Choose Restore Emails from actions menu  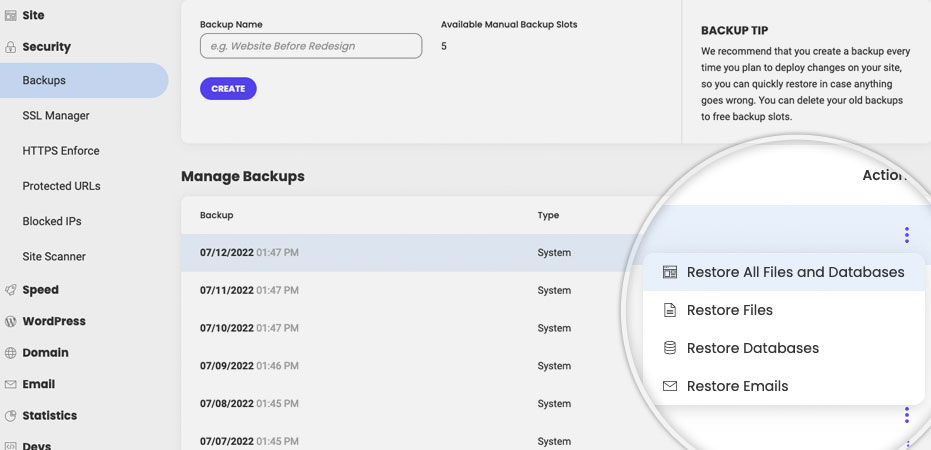(784, 386)
